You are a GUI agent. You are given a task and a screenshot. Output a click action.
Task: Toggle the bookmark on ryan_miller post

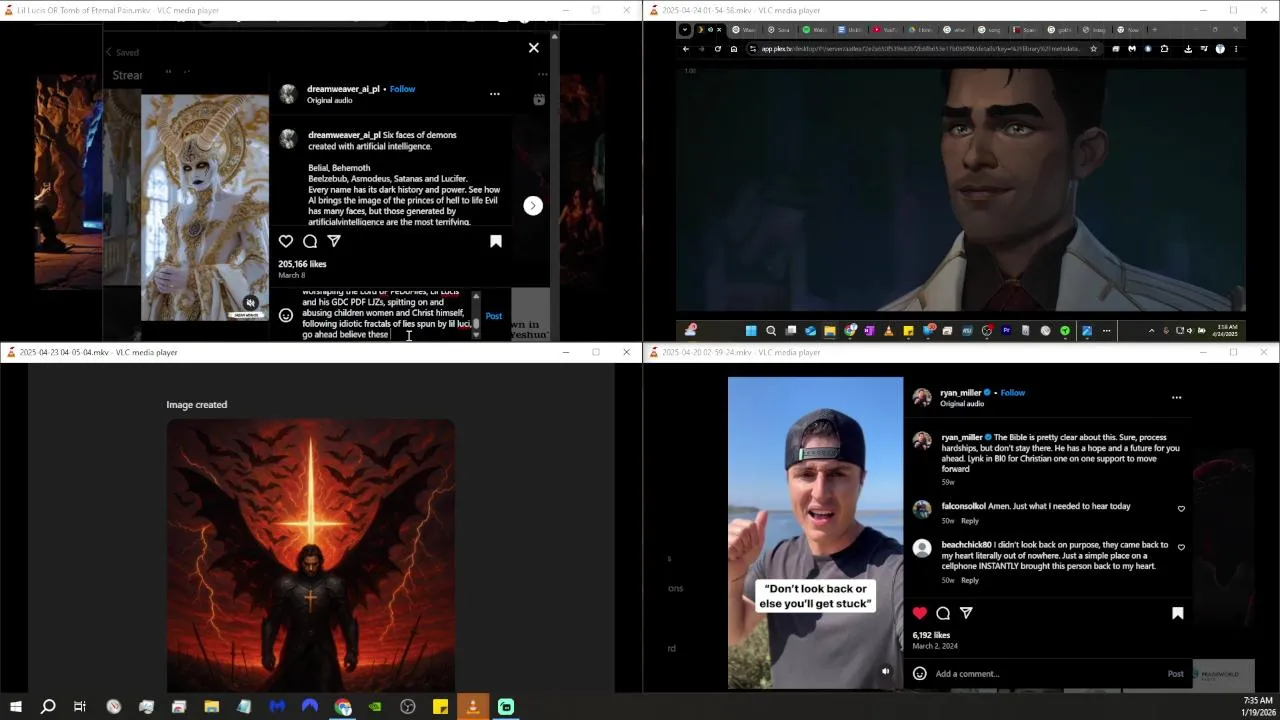pyautogui.click(x=1177, y=613)
